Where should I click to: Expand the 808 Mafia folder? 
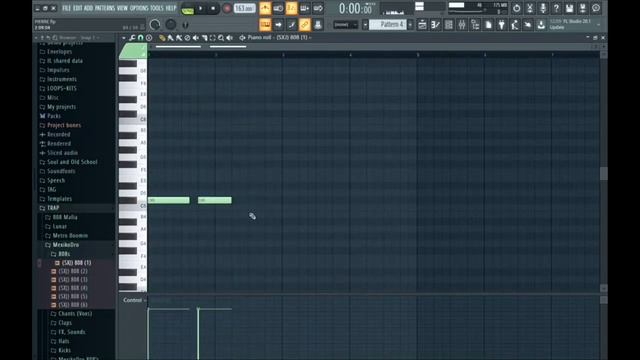click(64, 217)
